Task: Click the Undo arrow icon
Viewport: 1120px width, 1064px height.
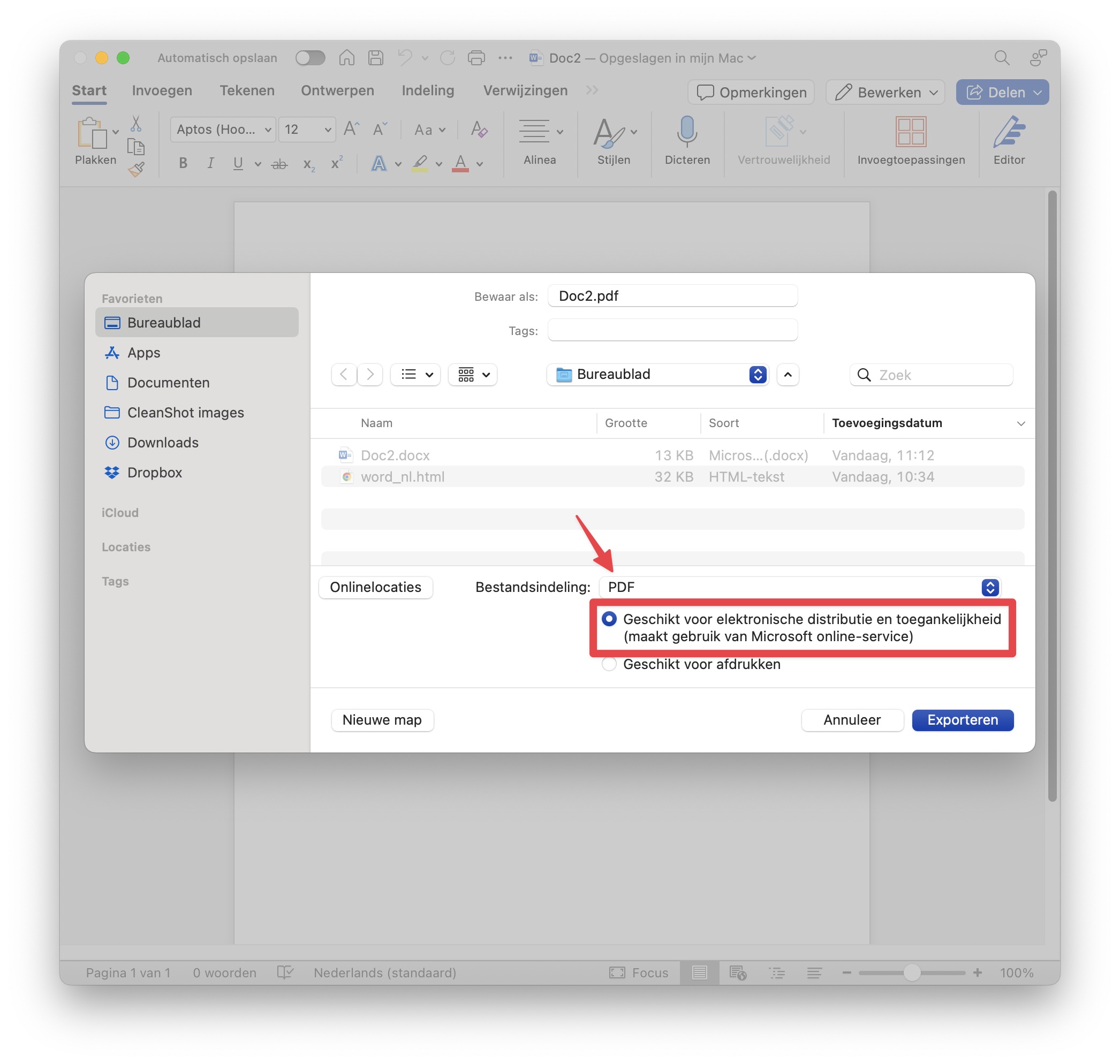Action: 405,58
